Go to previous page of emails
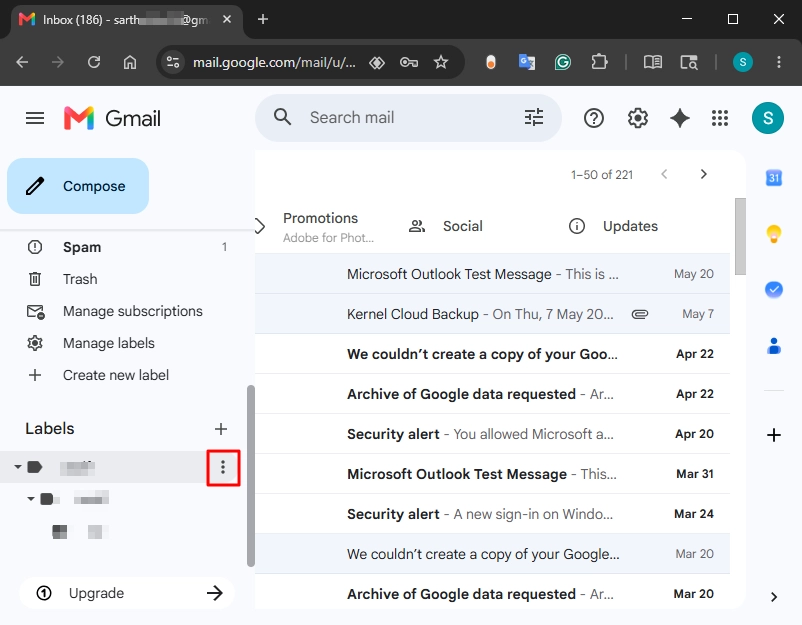Image resolution: width=802 pixels, height=625 pixels. click(664, 174)
